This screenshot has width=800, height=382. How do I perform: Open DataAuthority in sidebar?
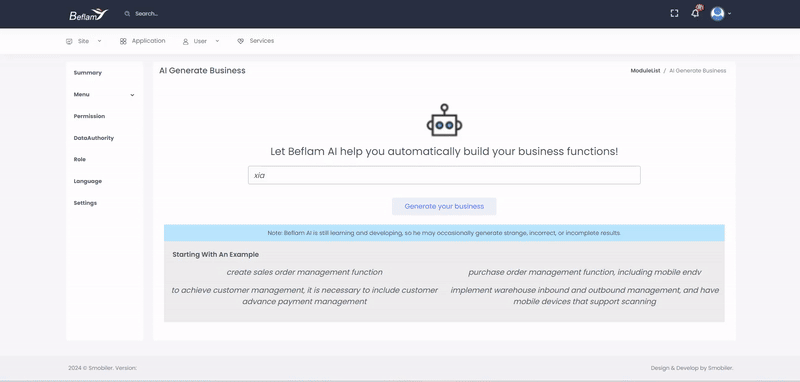[x=94, y=138]
